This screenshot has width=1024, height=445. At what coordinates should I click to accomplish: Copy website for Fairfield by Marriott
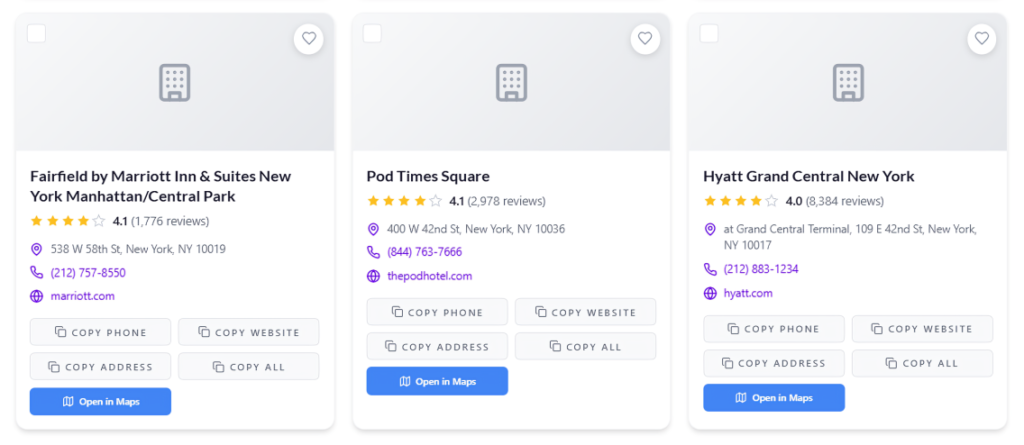pyautogui.click(x=249, y=332)
